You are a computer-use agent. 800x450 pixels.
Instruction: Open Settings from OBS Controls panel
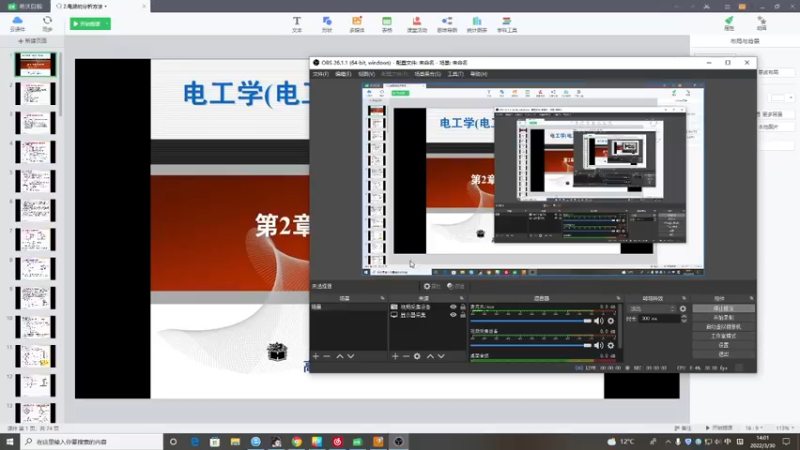[x=723, y=345]
